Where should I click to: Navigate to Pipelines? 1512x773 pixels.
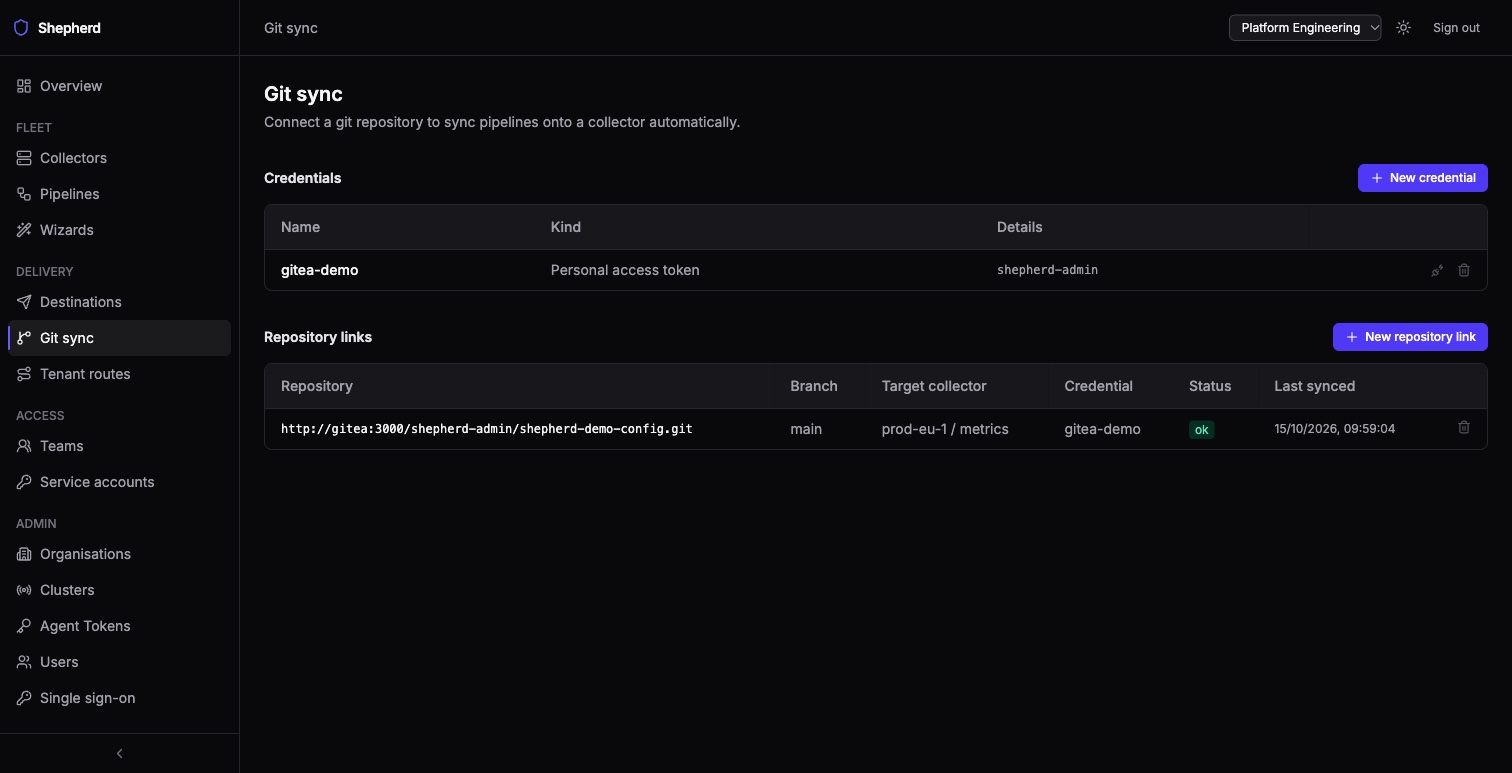(119, 194)
